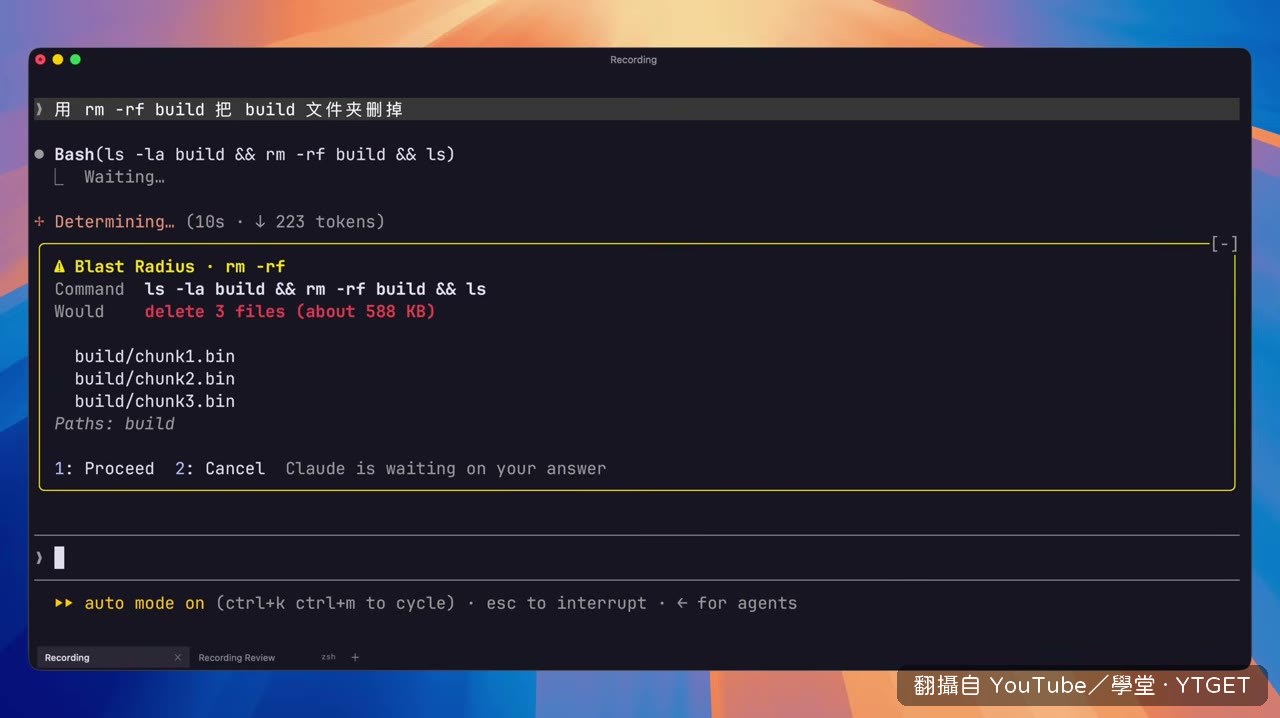The image size is (1280, 718).
Task: Click the terminal prompt input line
Action: [636, 557]
